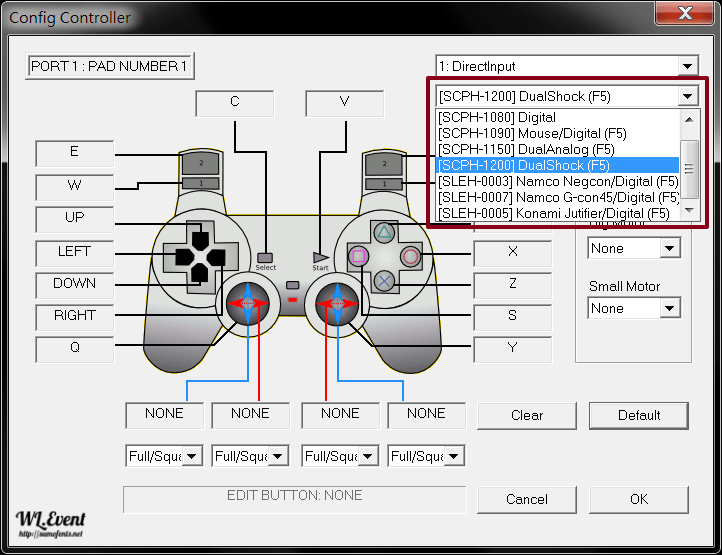
Task: Click the dropdown list scrollbar thumb
Action: pyautogui.click(x=689, y=169)
